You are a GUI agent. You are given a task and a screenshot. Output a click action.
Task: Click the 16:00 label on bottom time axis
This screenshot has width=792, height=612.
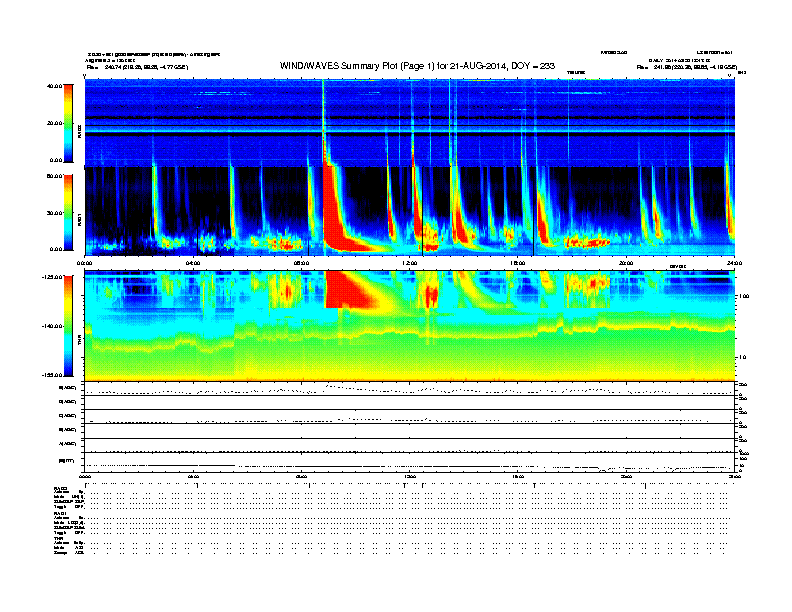click(518, 476)
